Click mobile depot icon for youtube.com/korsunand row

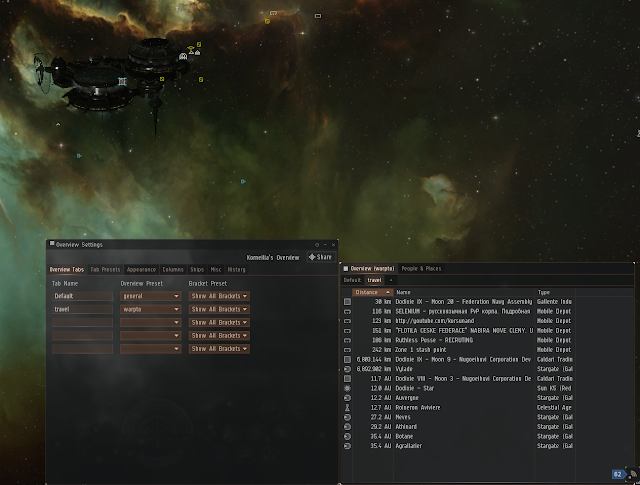click(x=347, y=321)
